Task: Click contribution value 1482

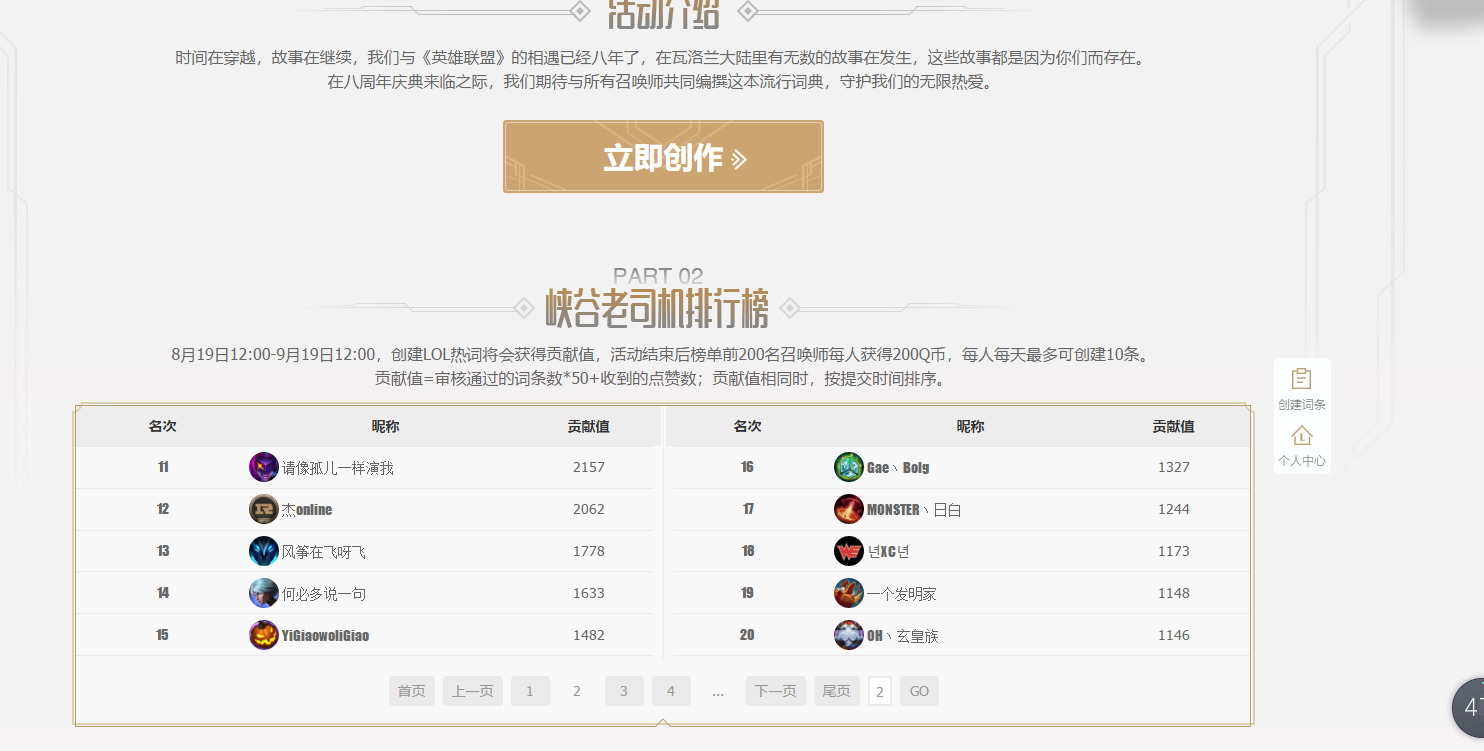Action: [x=589, y=635]
